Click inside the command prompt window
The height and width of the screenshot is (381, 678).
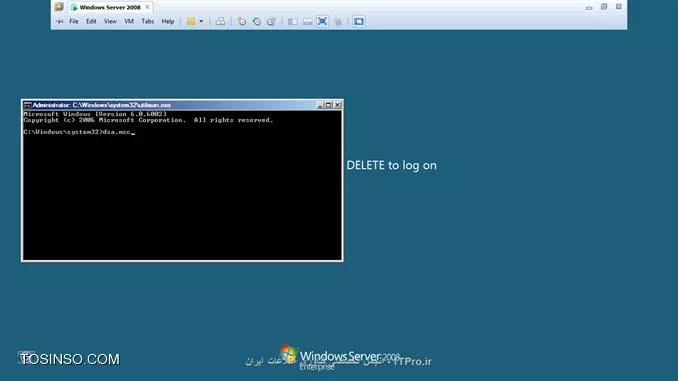point(182,185)
